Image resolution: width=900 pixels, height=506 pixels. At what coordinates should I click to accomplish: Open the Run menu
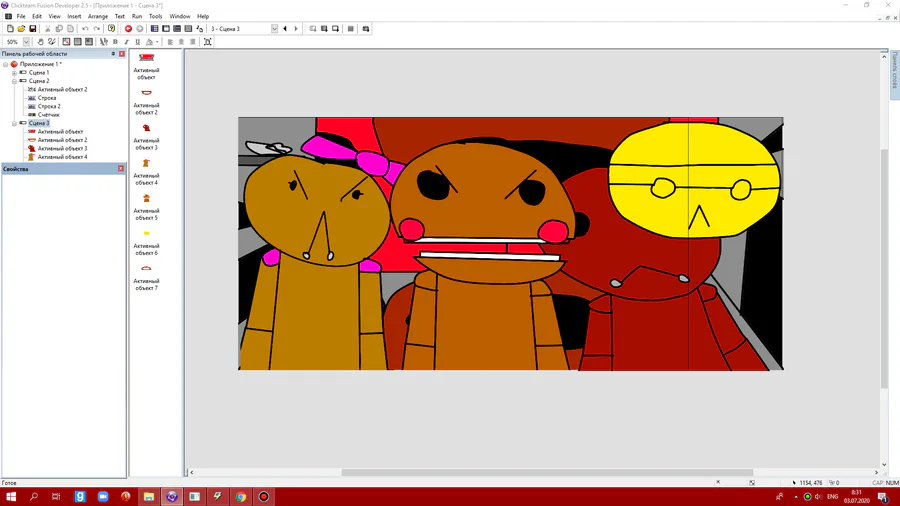tap(137, 17)
